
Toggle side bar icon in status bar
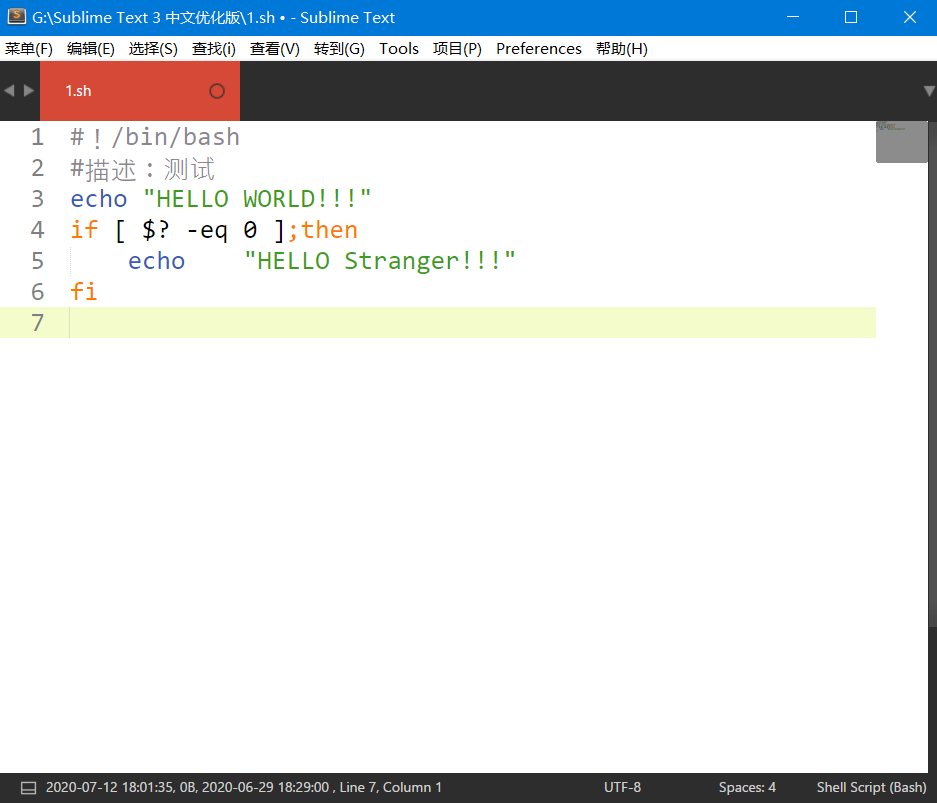tap(29, 787)
